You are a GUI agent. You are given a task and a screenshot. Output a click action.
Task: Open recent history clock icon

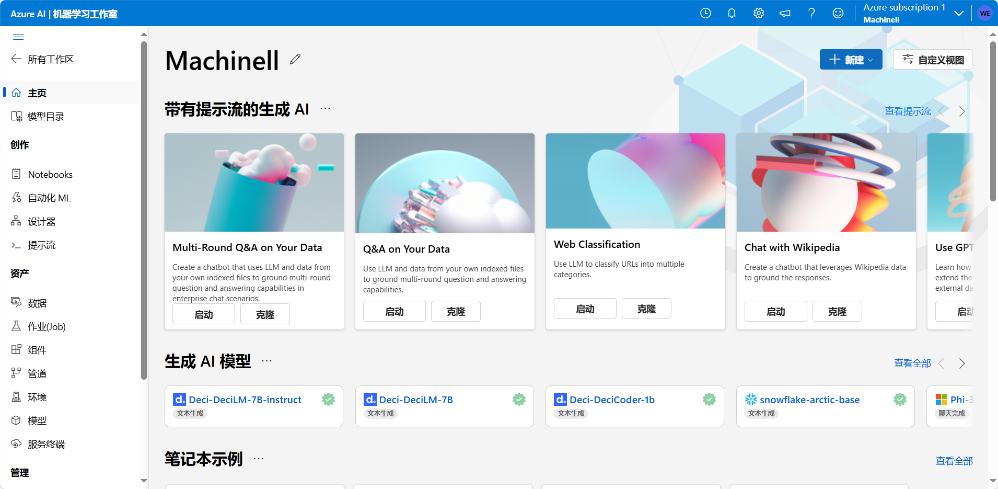705,13
